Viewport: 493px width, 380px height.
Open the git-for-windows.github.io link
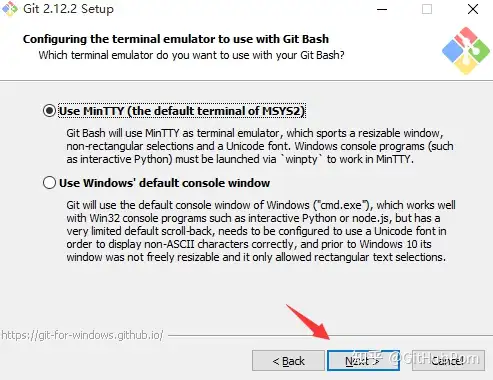pyautogui.click(x=82, y=335)
